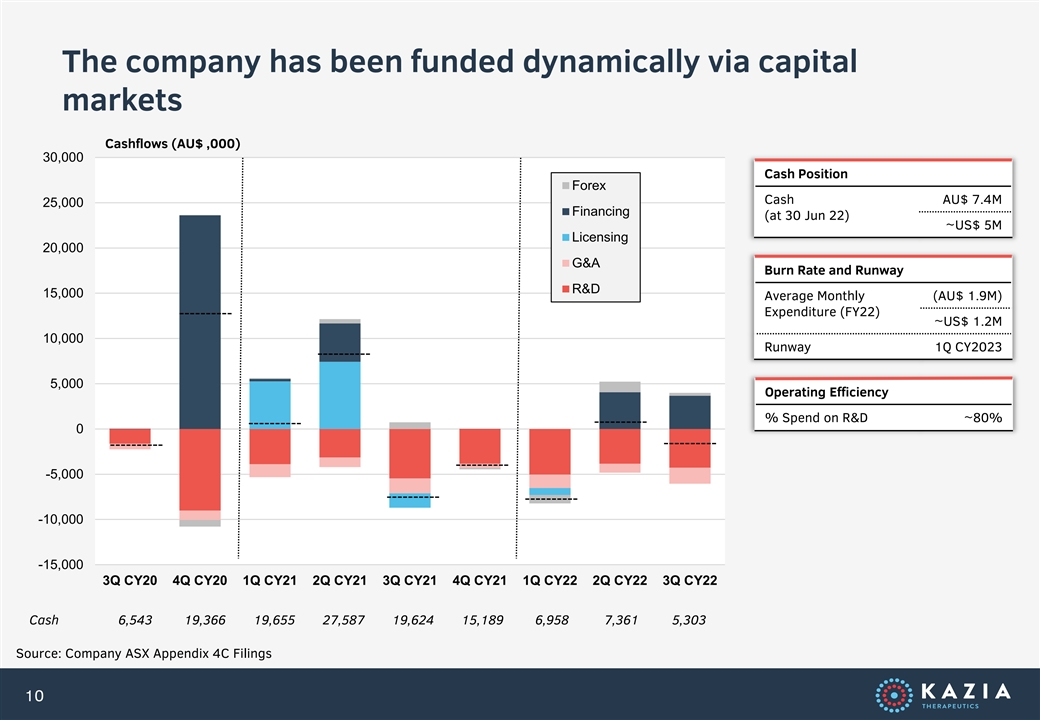Click the 'Average Monthly Expenditure (FY22)' label

[822, 304]
